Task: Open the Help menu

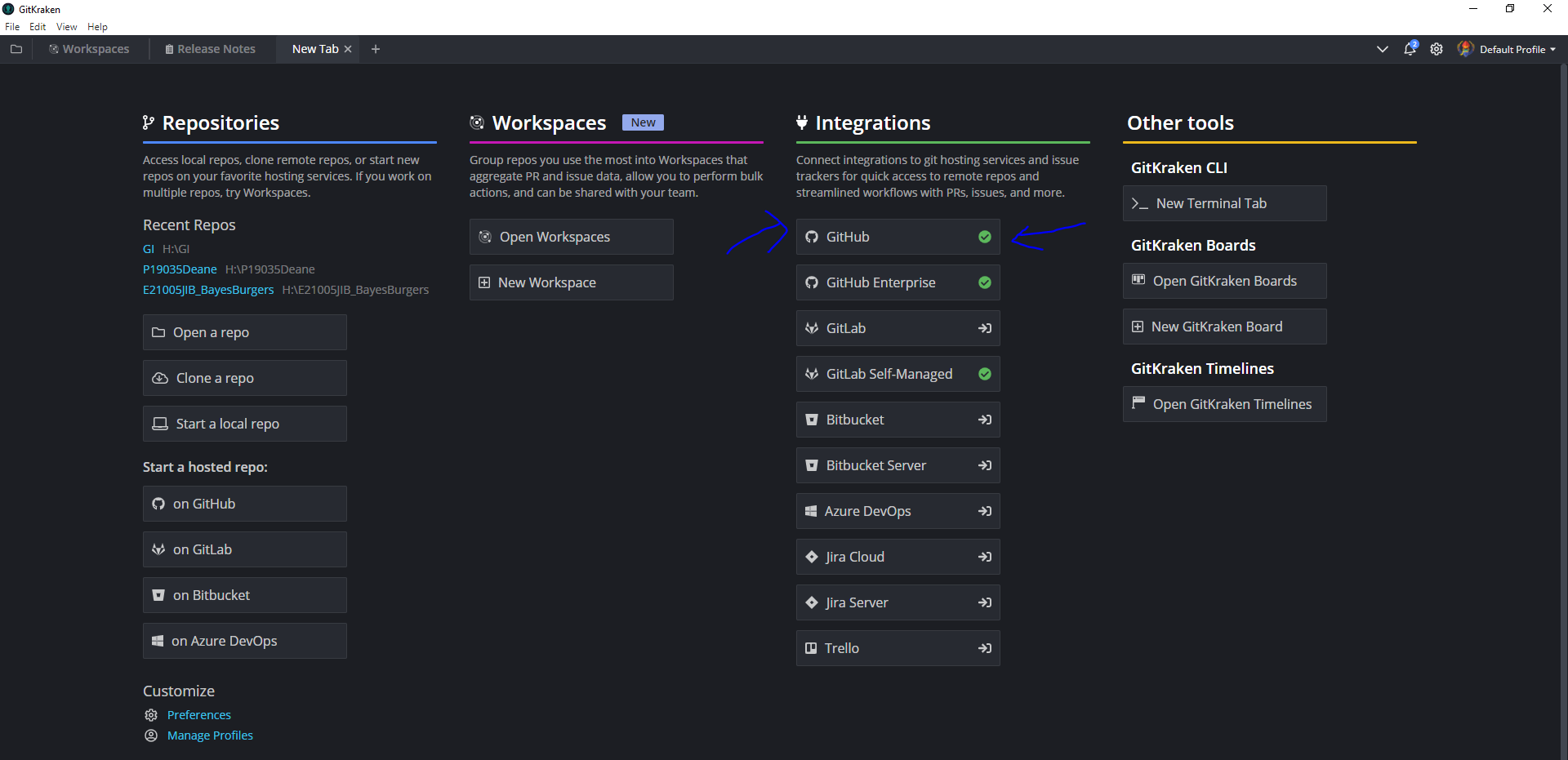Action: (x=97, y=27)
